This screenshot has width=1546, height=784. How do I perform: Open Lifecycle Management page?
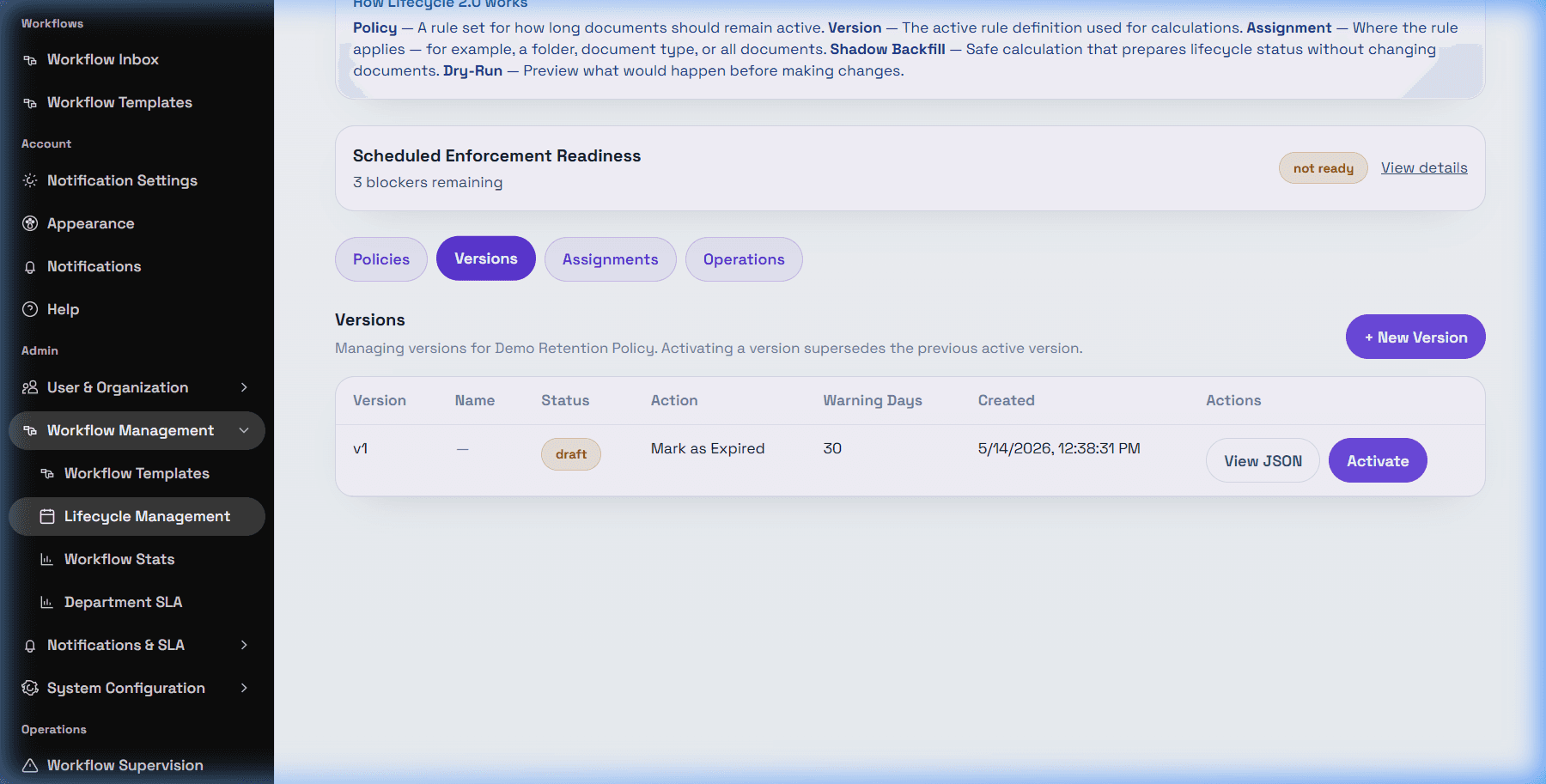point(137,516)
